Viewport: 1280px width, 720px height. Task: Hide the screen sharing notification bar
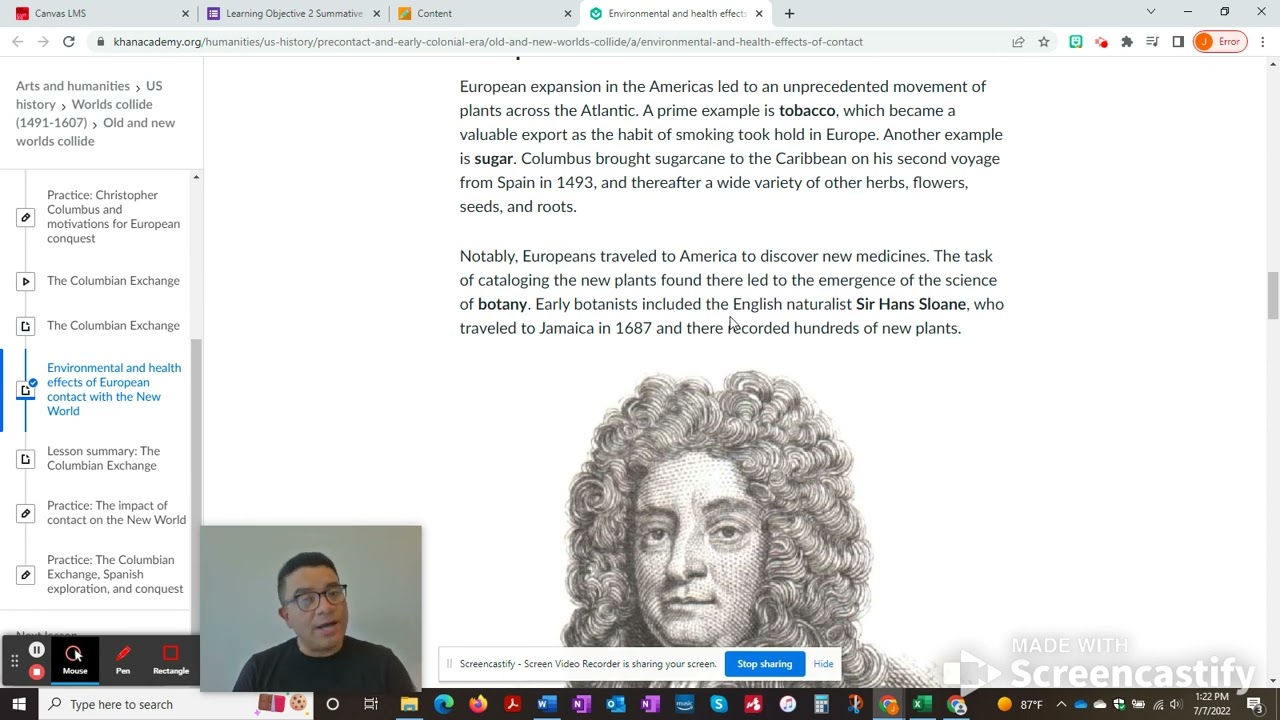pos(823,664)
